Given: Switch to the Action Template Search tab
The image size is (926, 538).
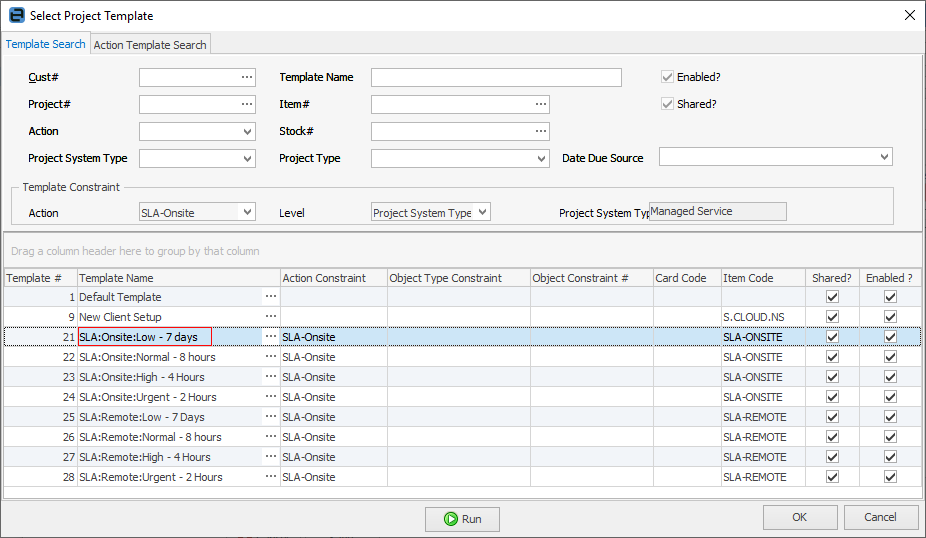Looking at the screenshot, I should point(150,45).
